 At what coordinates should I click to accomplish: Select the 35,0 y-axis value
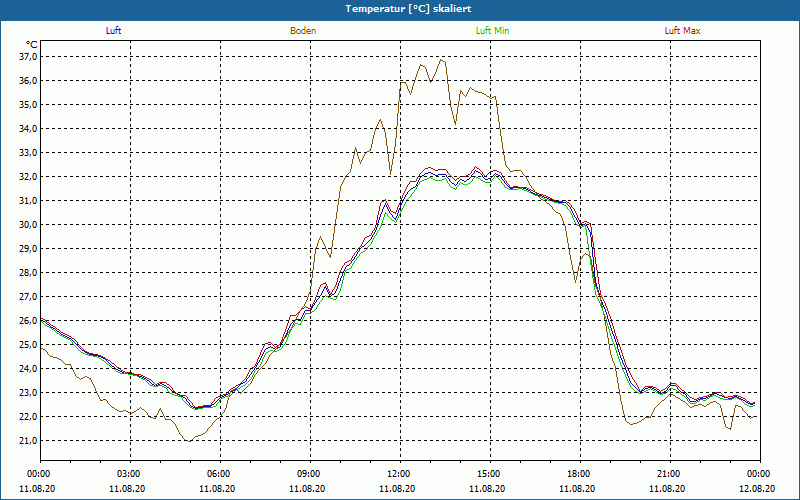29,105
